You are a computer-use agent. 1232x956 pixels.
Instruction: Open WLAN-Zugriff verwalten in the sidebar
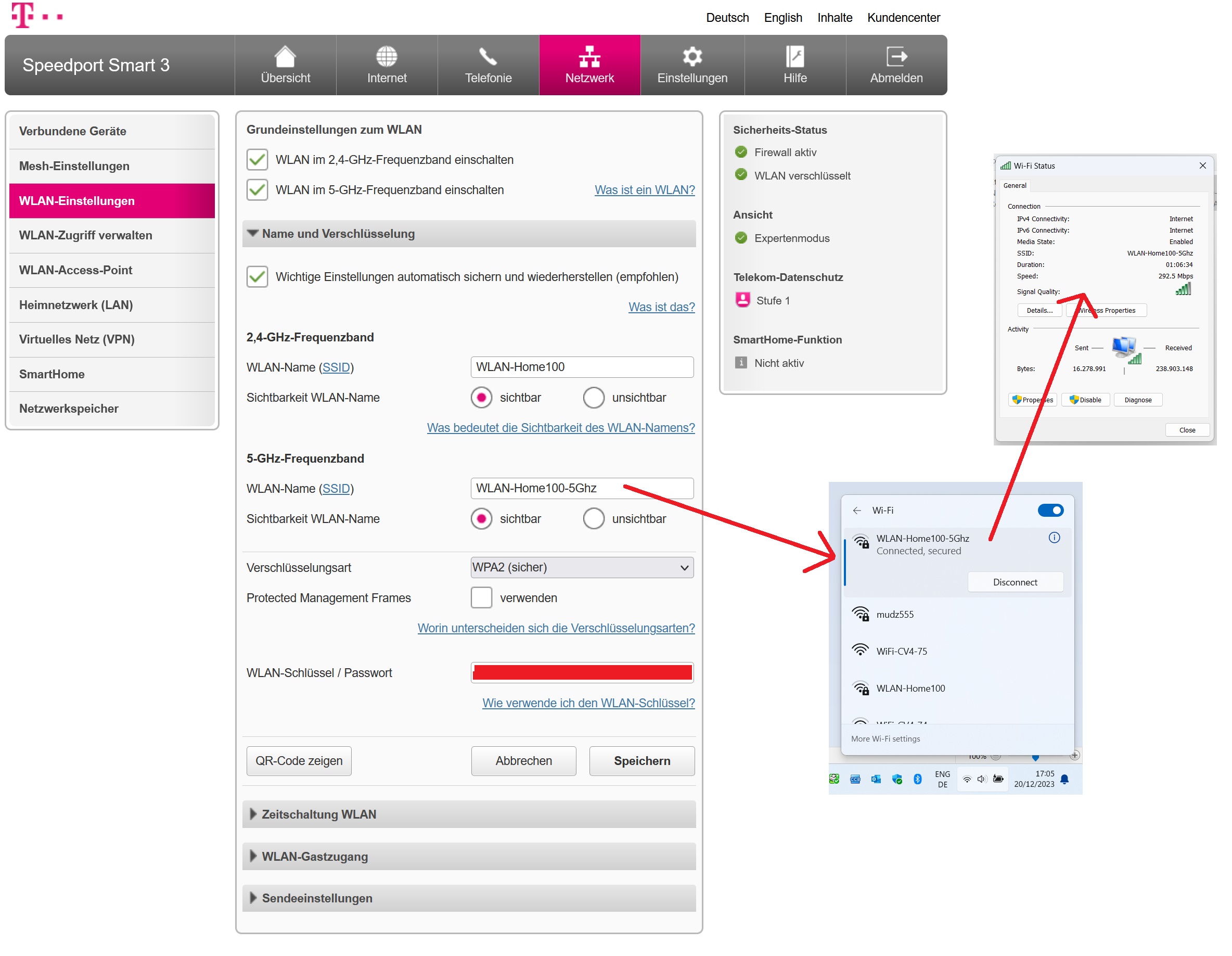(86, 235)
